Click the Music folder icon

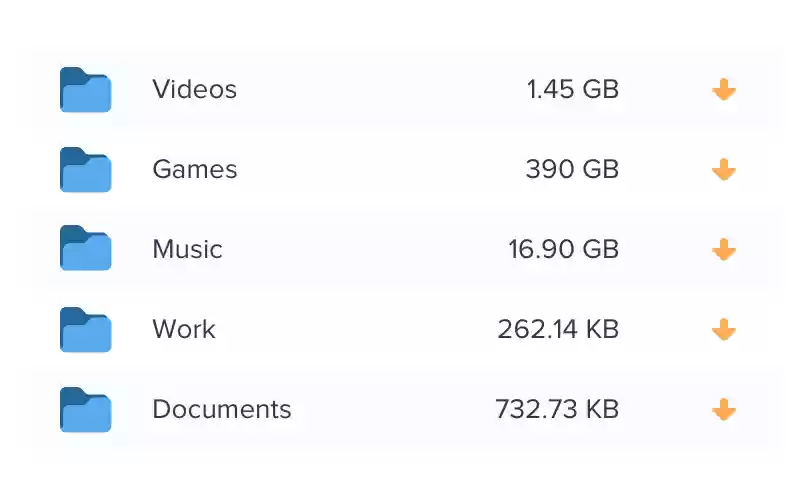point(85,249)
